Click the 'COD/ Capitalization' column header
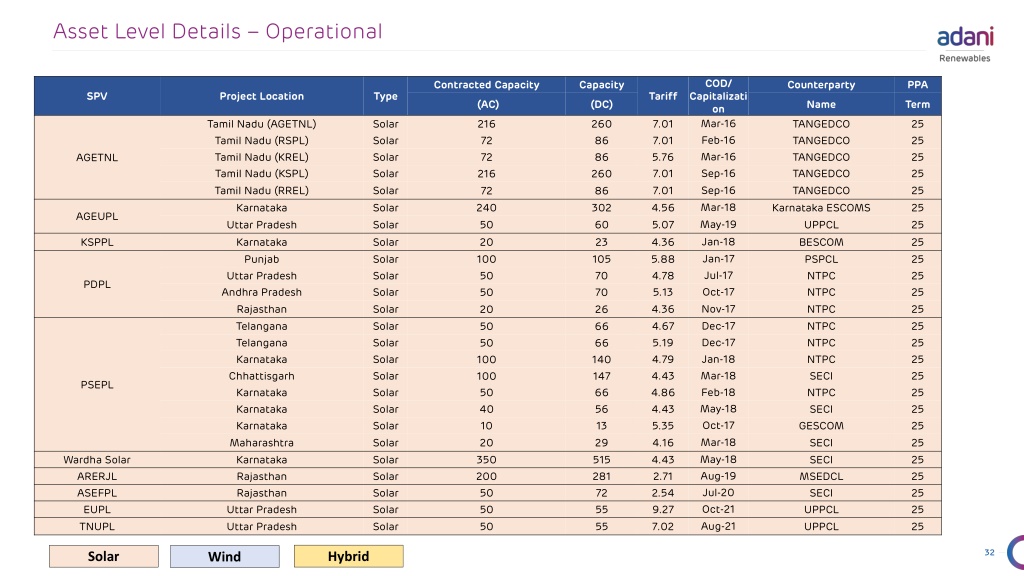The width and height of the screenshot is (1024, 576). [718, 96]
